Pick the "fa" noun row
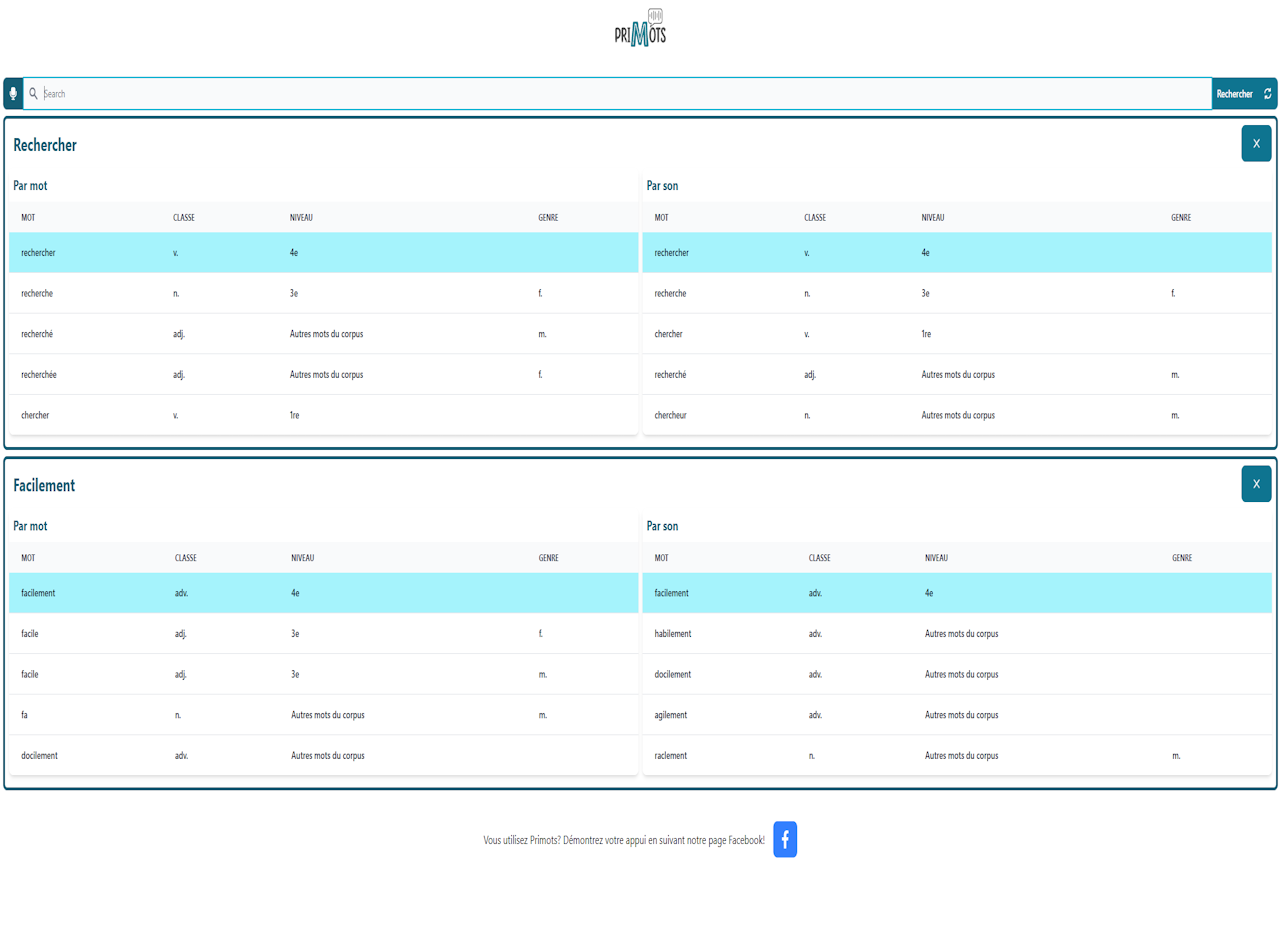 25,715
